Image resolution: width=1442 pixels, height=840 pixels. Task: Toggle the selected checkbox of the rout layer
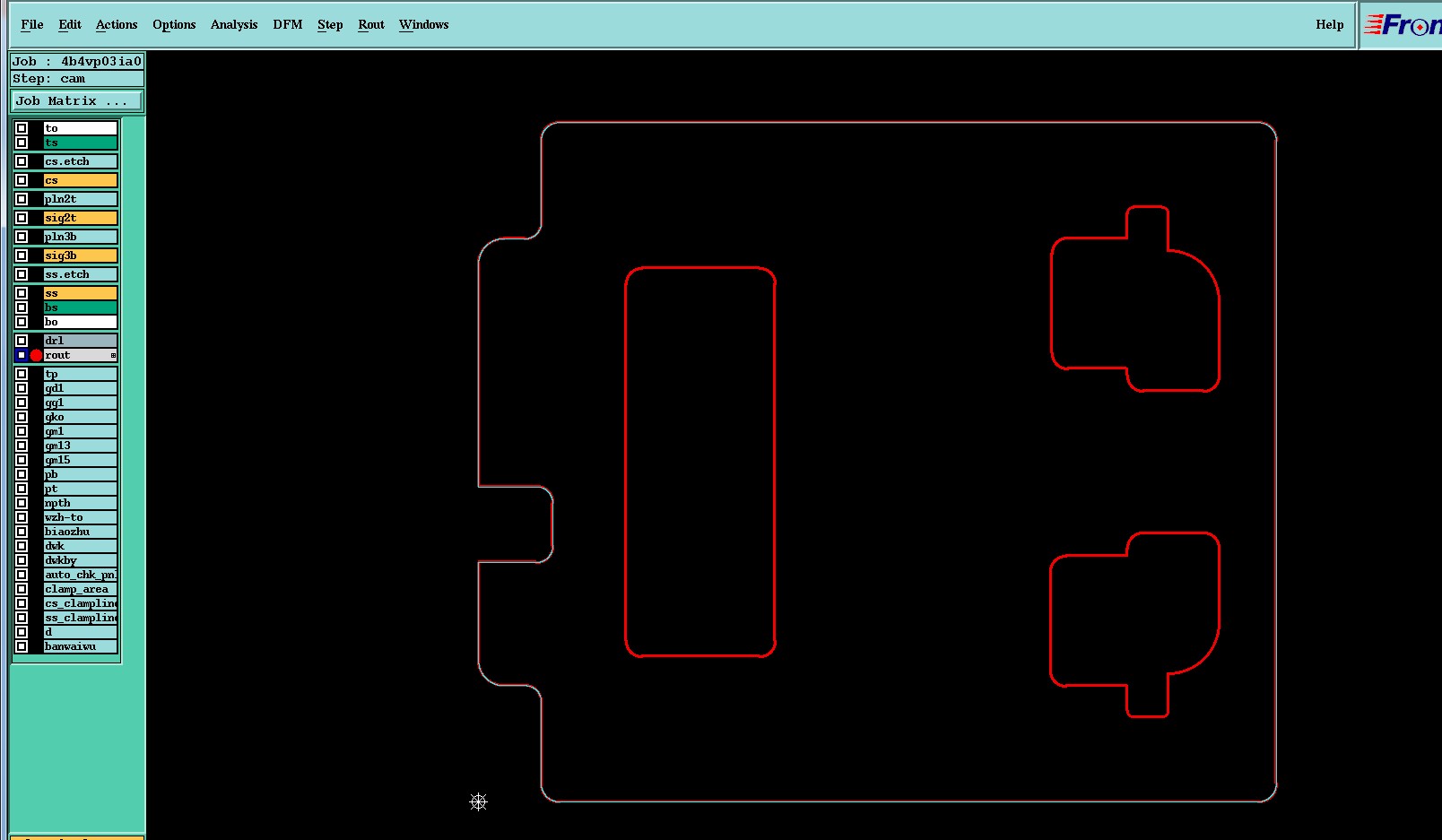[22, 355]
